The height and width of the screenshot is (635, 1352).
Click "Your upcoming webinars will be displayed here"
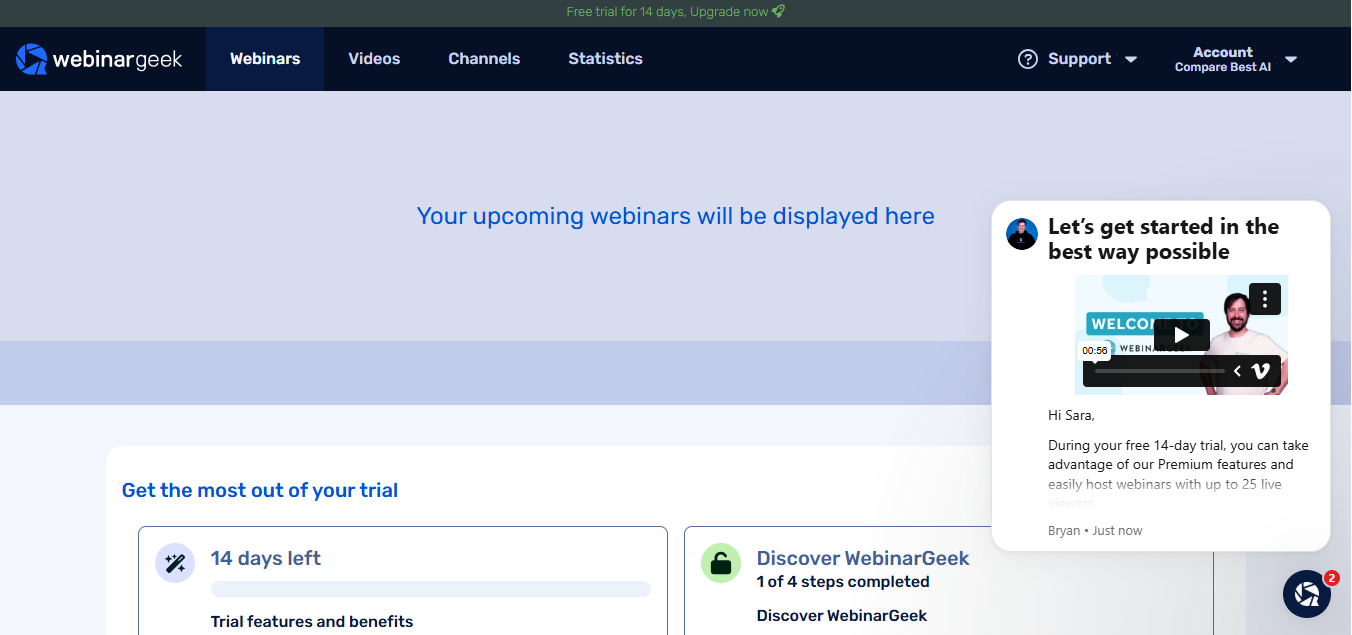click(676, 216)
